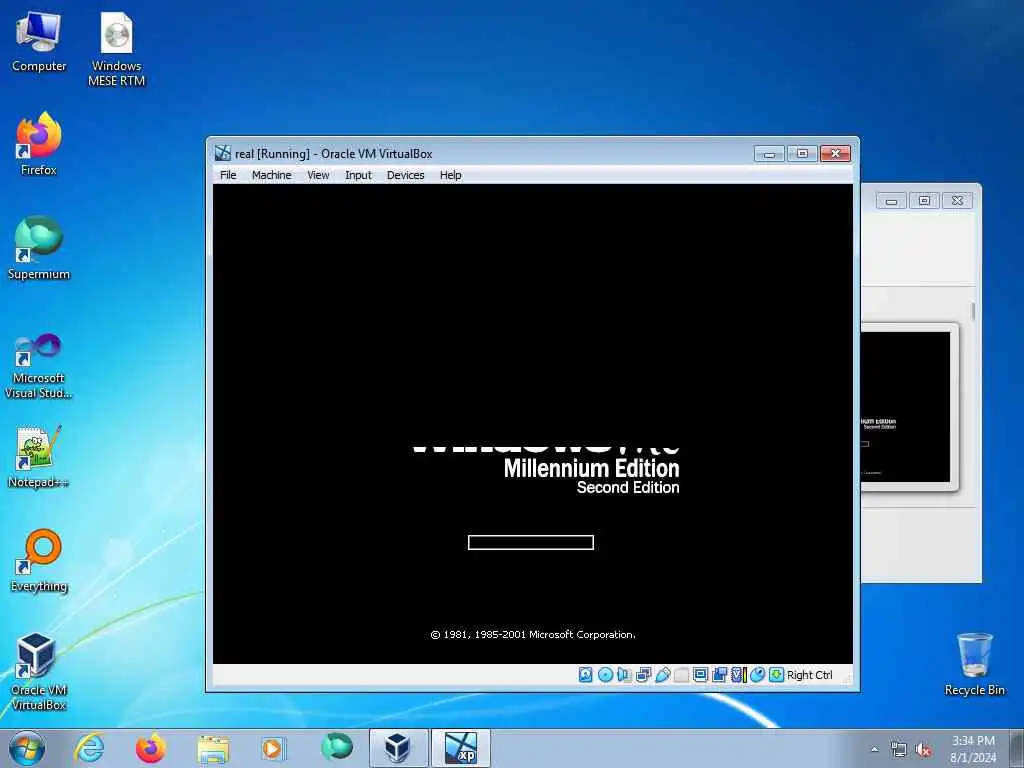Open Windows Explorer from the taskbar
Screen dimensions: 1024x768
coord(213,748)
